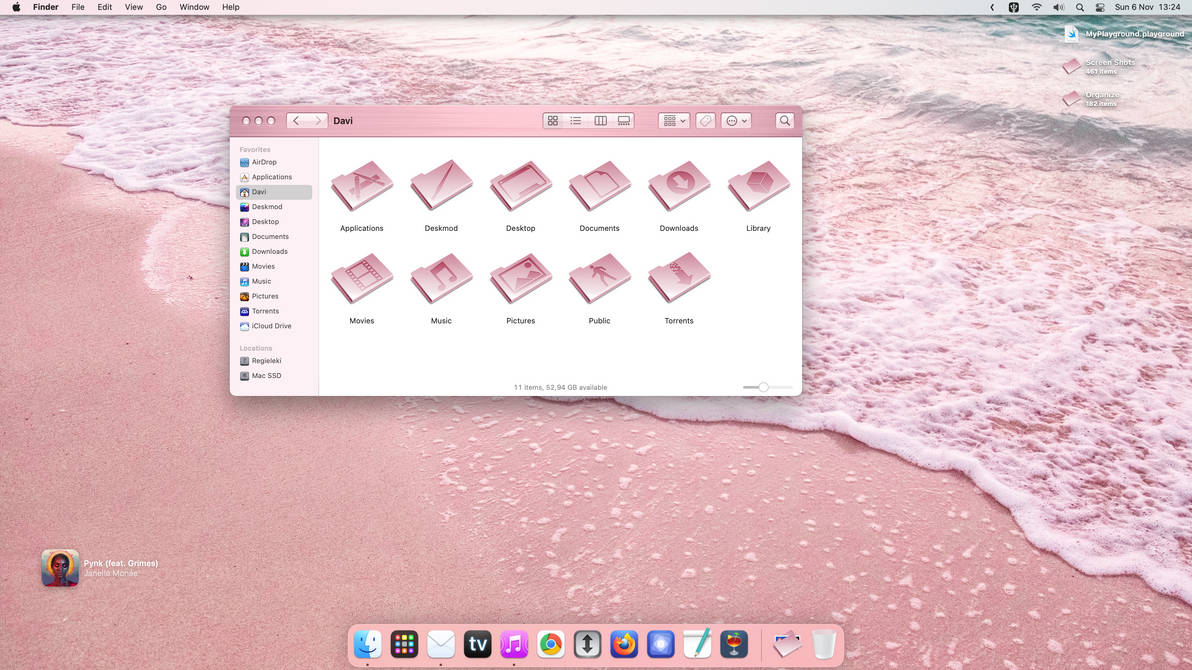The width and height of the screenshot is (1192, 670).
Task: Select Regieleki under Locations
Action: [274, 361]
